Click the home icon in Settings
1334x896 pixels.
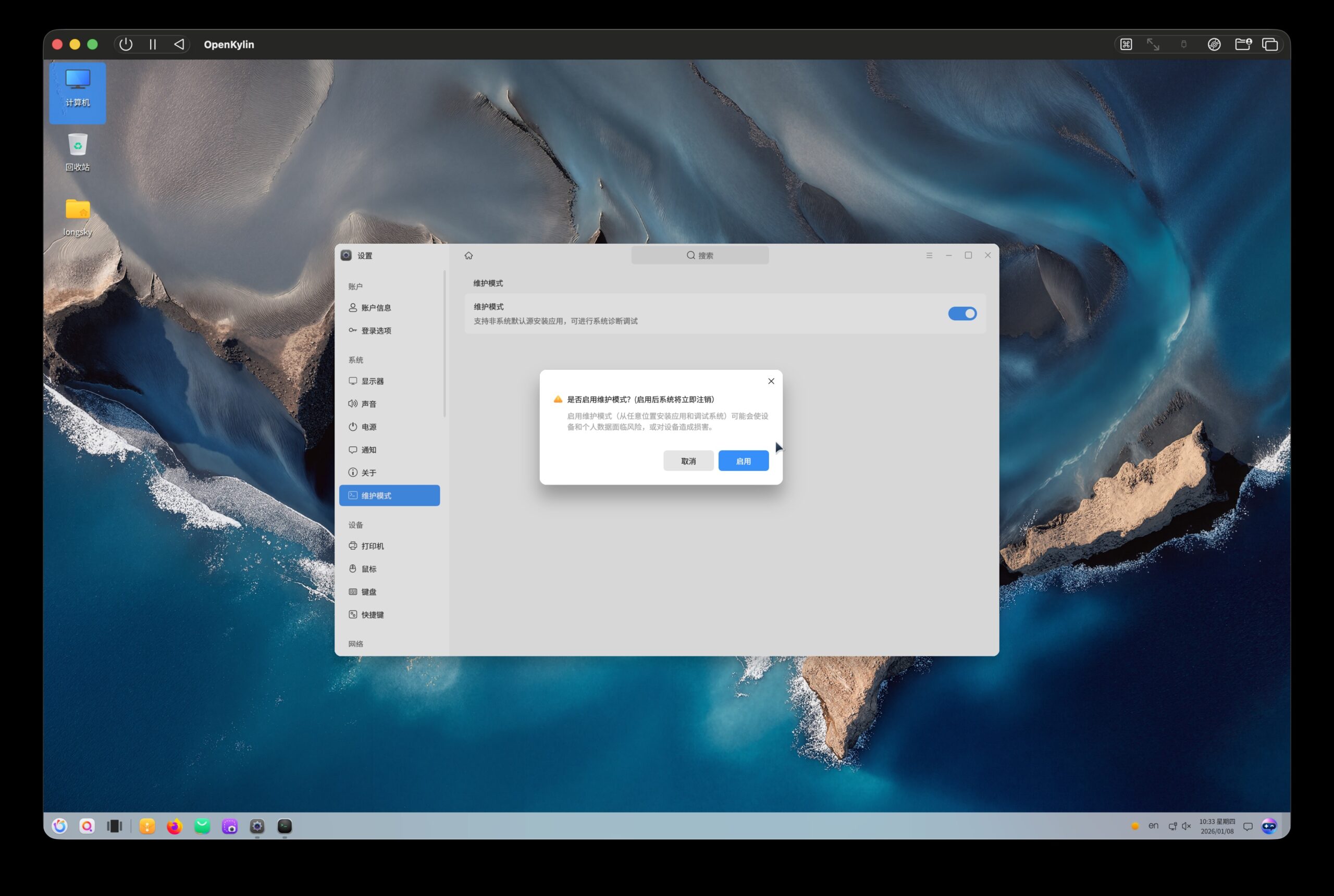point(468,255)
